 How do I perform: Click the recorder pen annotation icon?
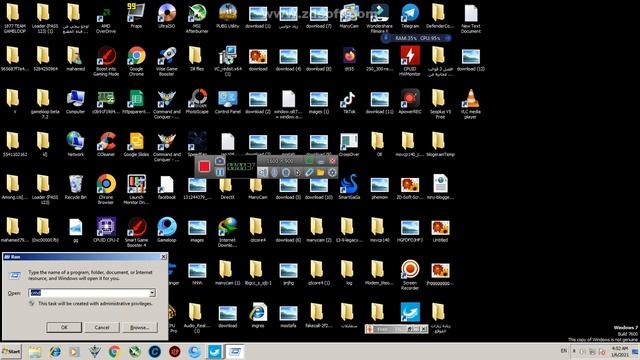(309, 173)
